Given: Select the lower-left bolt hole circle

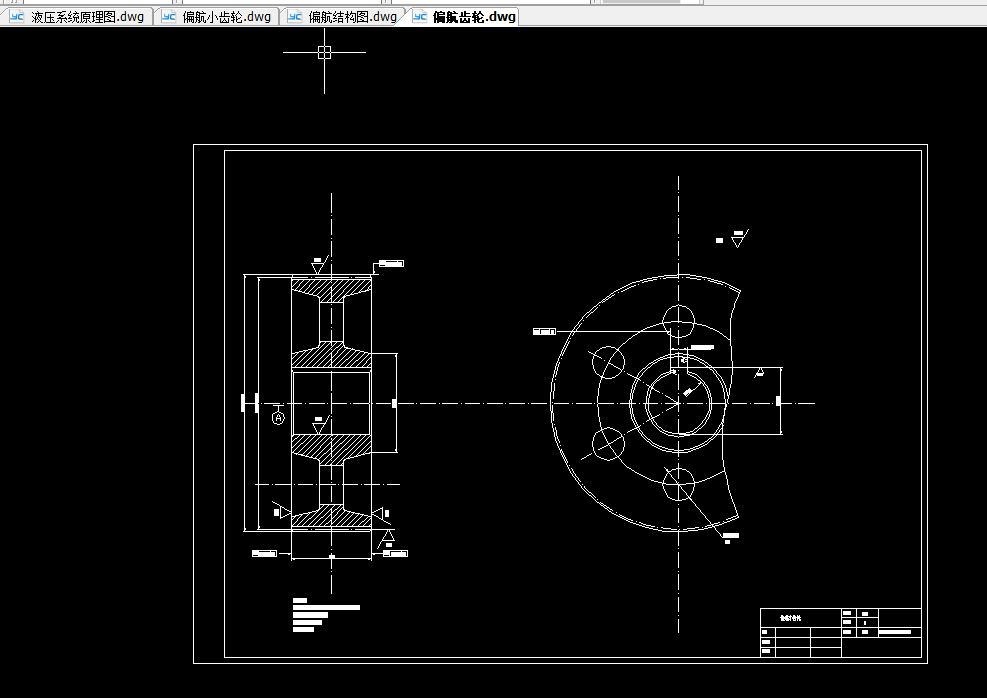Looking at the screenshot, I should 608,443.
